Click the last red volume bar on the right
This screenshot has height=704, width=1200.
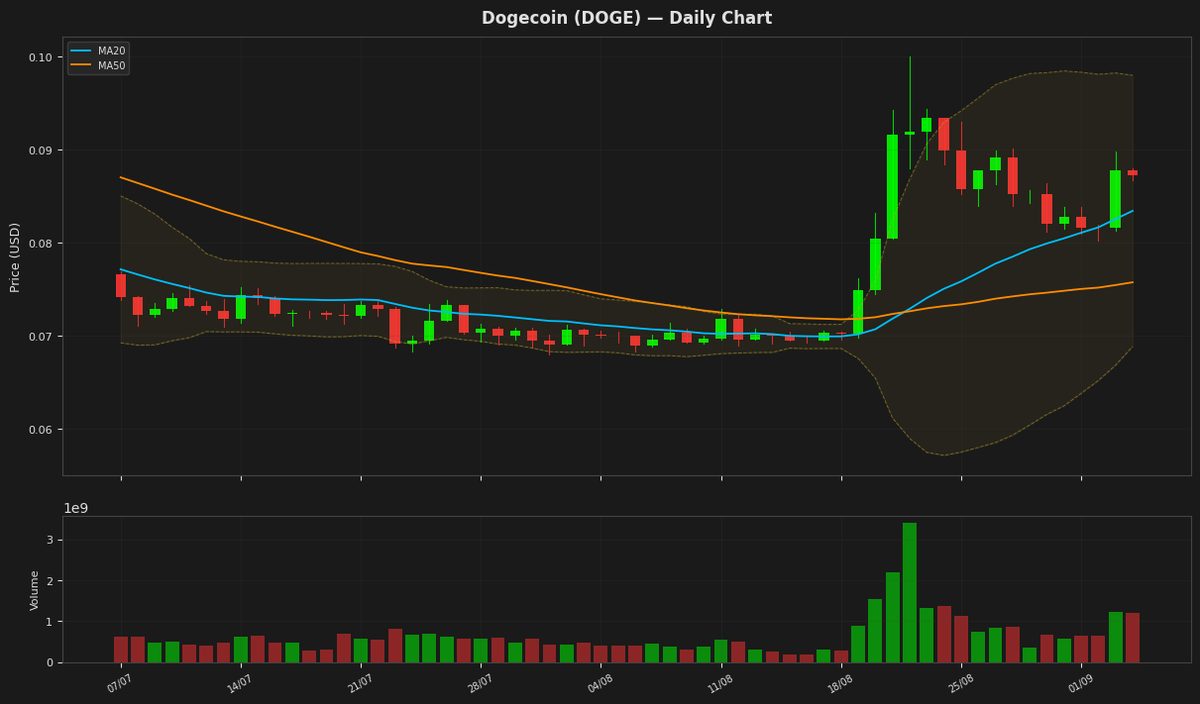pyautogui.click(x=1133, y=638)
